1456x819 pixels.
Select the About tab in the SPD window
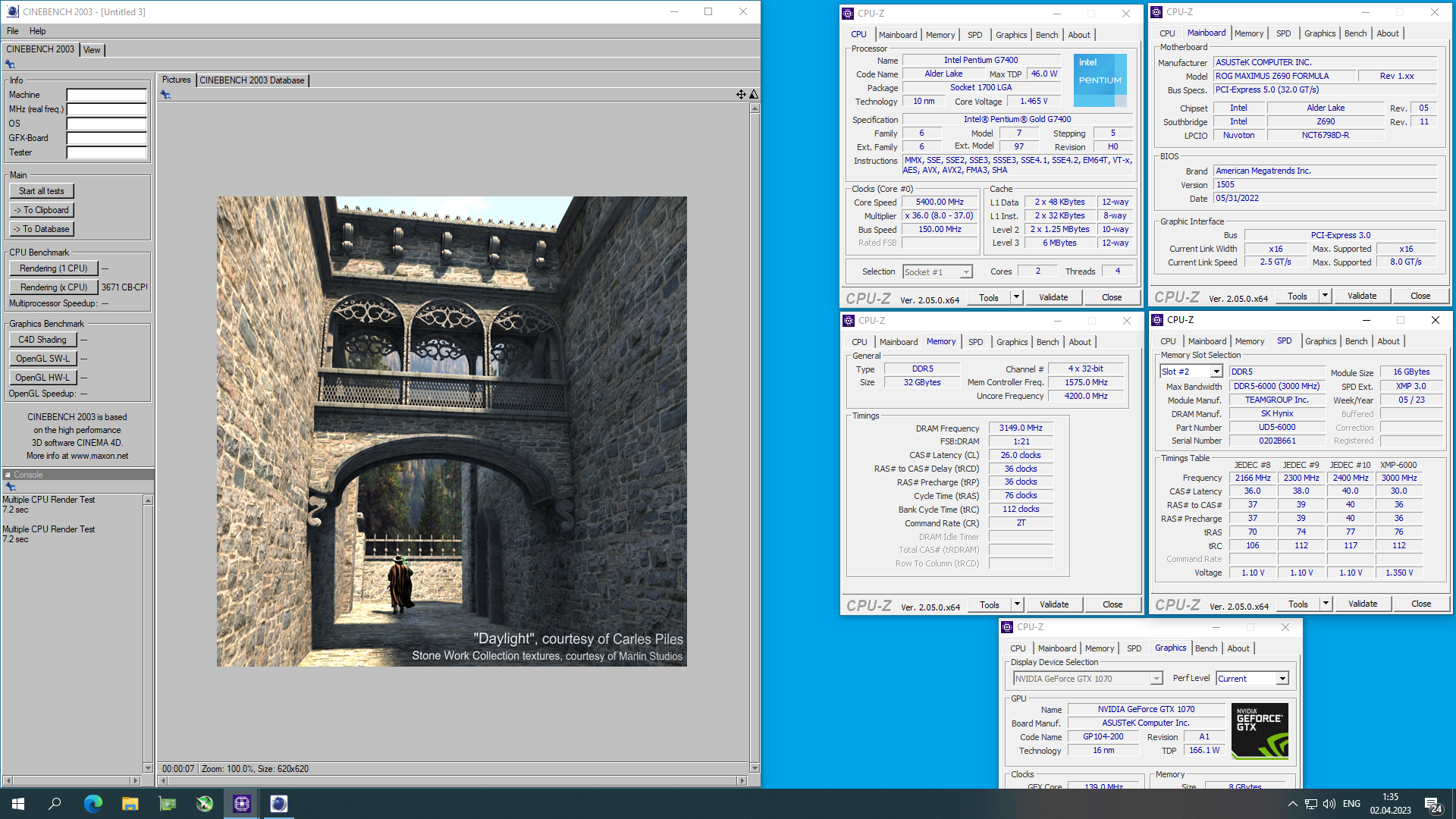[x=1389, y=341]
